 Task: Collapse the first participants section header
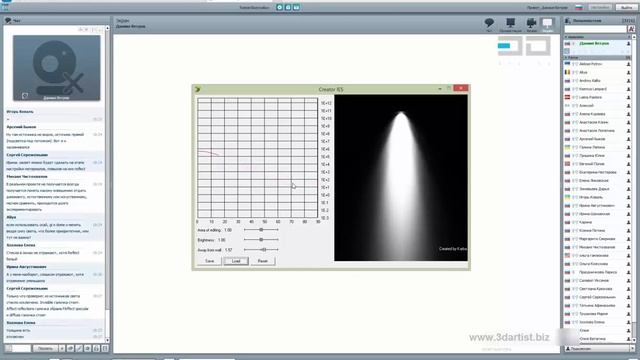[598, 37]
